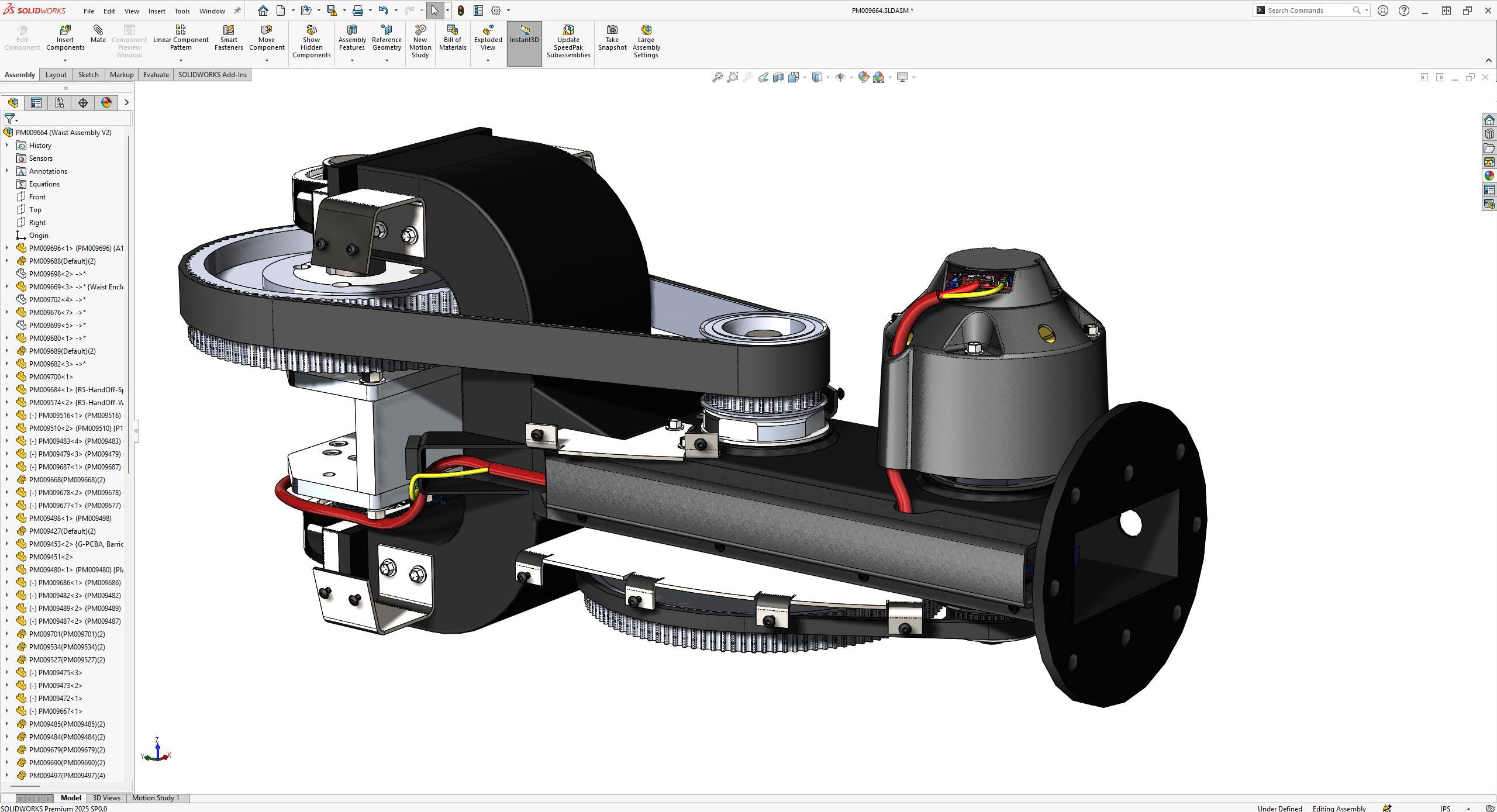Screen dimensions: 1497x812
Task: Toggle the Instant3D button
Action: 524,34
